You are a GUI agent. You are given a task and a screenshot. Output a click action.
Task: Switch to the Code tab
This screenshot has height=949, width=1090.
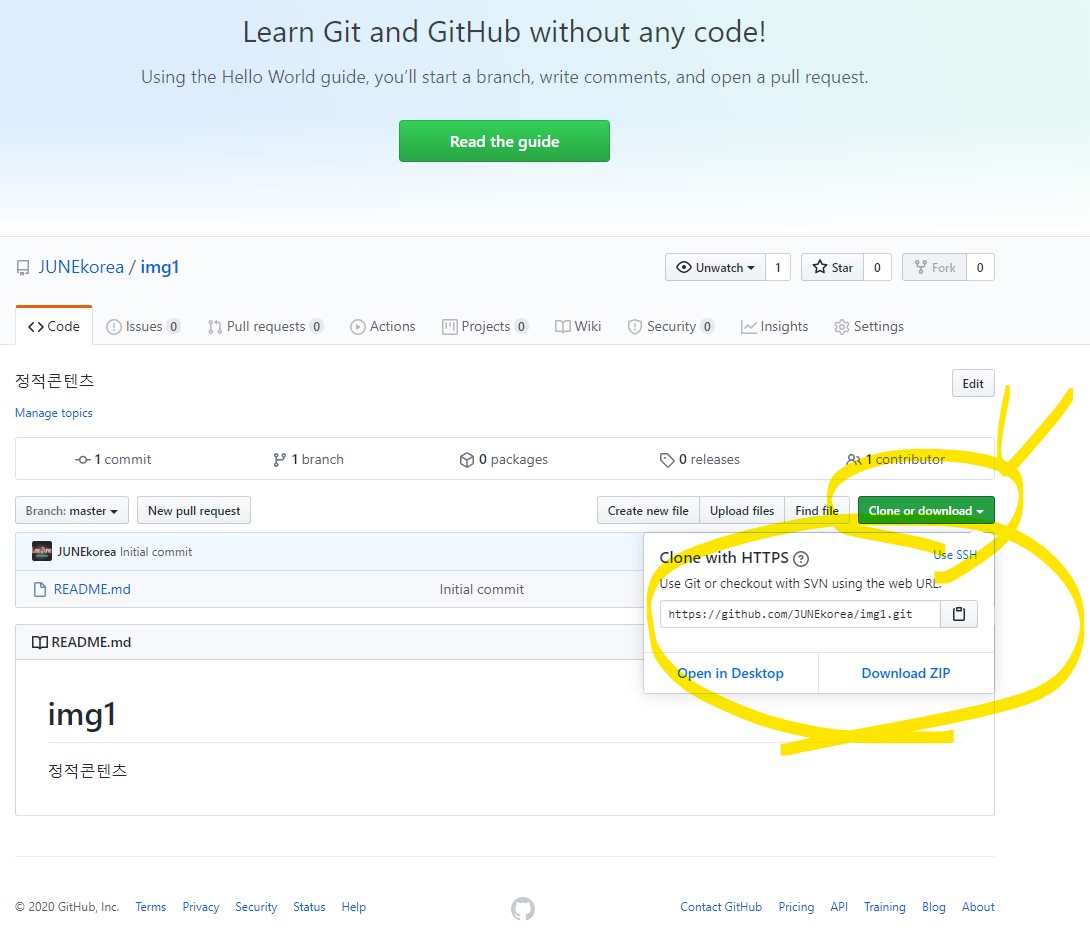click(54, 326)
